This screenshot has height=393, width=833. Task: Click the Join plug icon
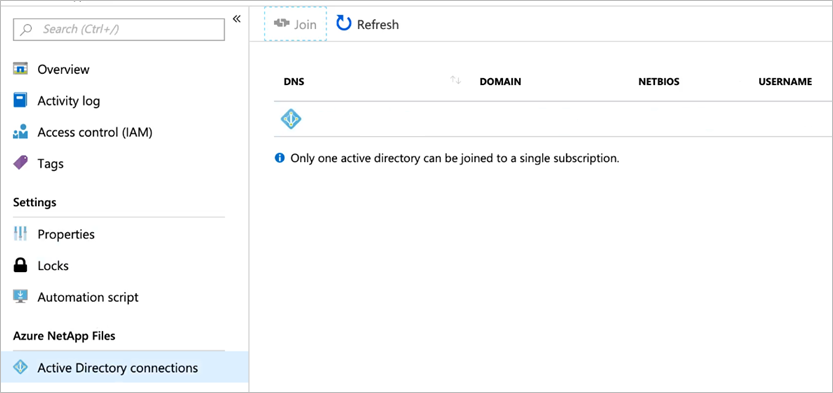tap(281, 24)
